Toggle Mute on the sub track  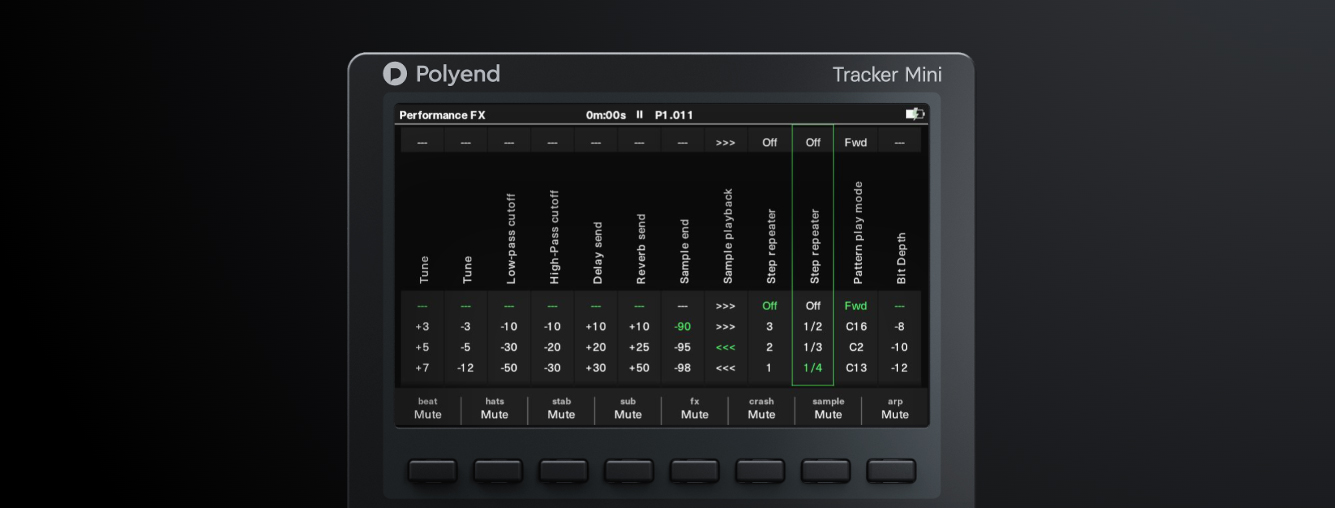click(x=628, y=409)
